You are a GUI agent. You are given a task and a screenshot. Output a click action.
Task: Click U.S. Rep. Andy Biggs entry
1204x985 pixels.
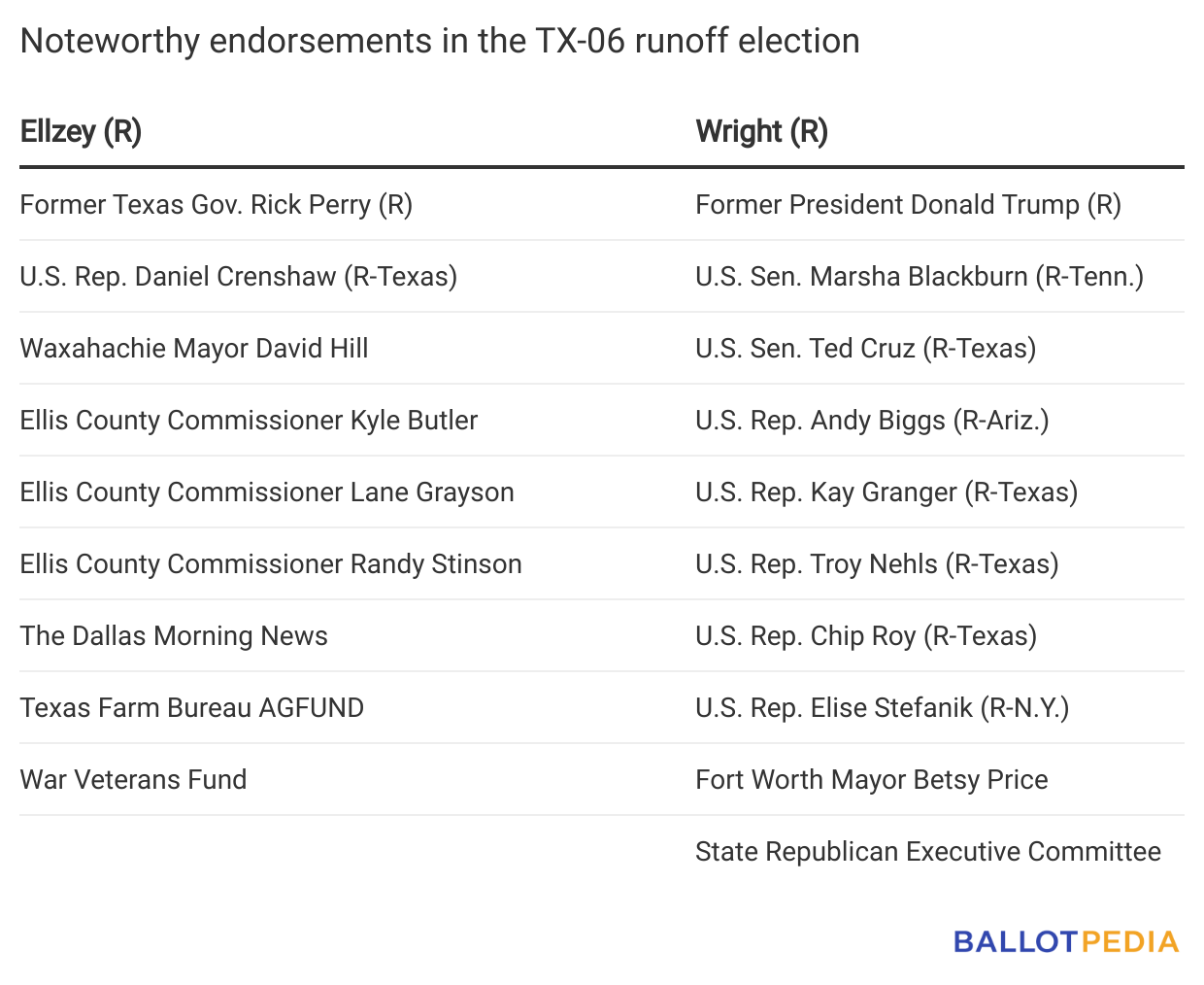872,421
